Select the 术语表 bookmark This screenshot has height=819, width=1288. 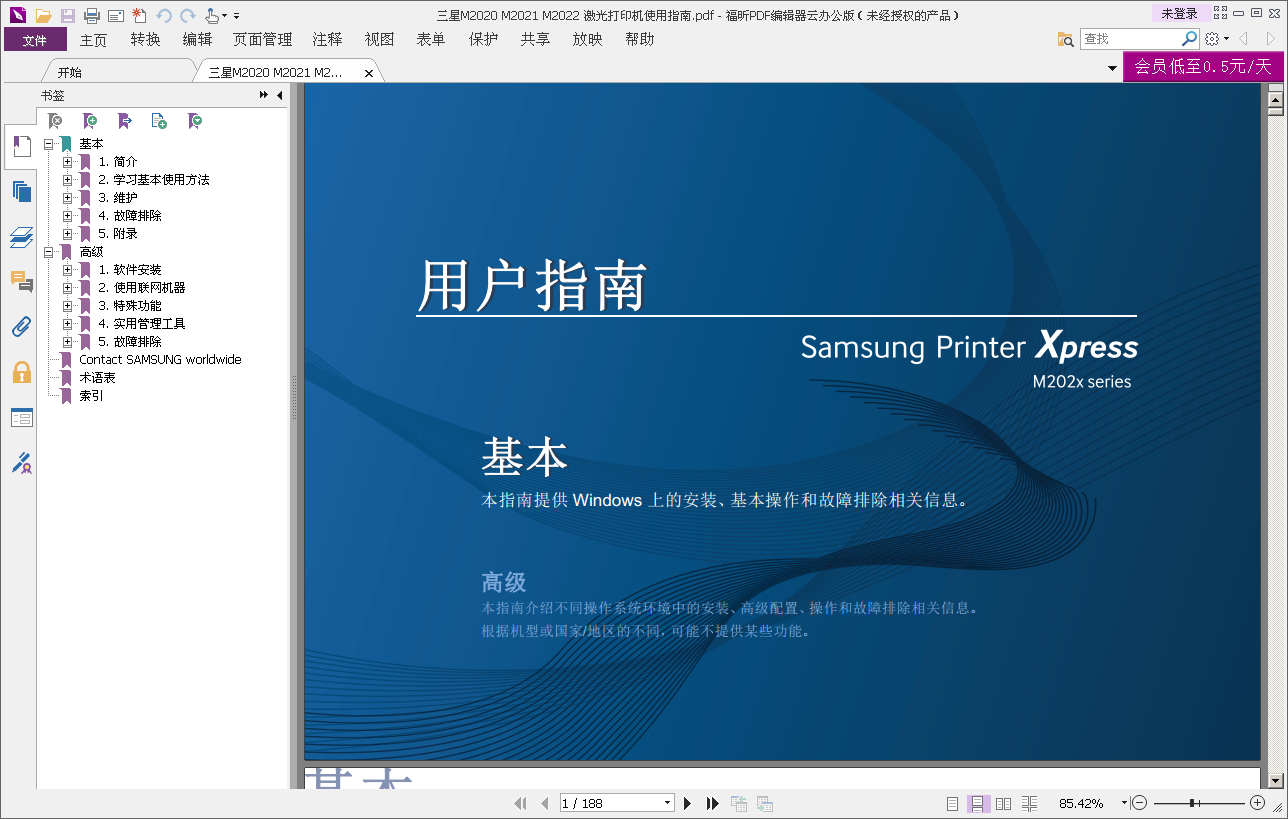click(x=97, y=378)
